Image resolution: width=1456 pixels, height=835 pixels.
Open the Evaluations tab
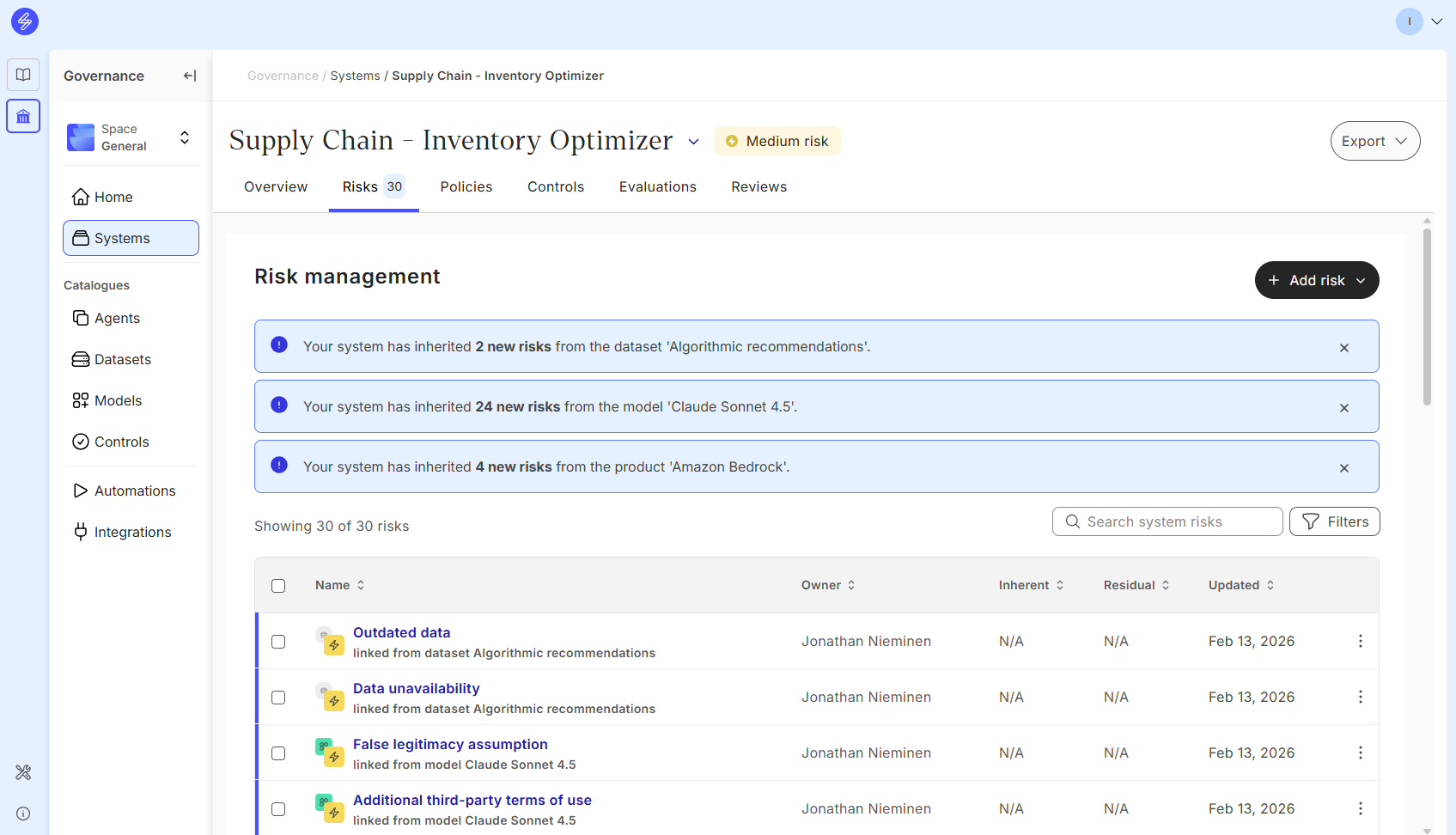pos(657,186)
